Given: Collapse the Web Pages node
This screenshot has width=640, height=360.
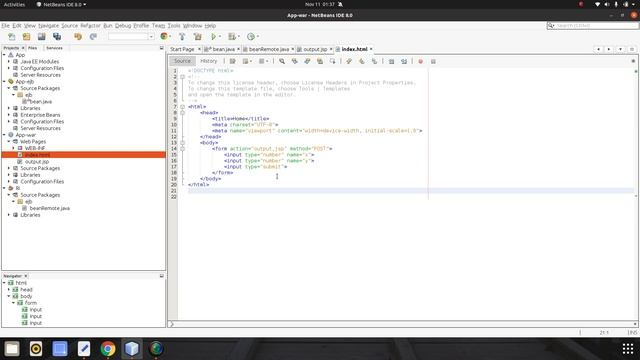Looking at the screenshot, I should pyautogui.click(x=9, y=142).
